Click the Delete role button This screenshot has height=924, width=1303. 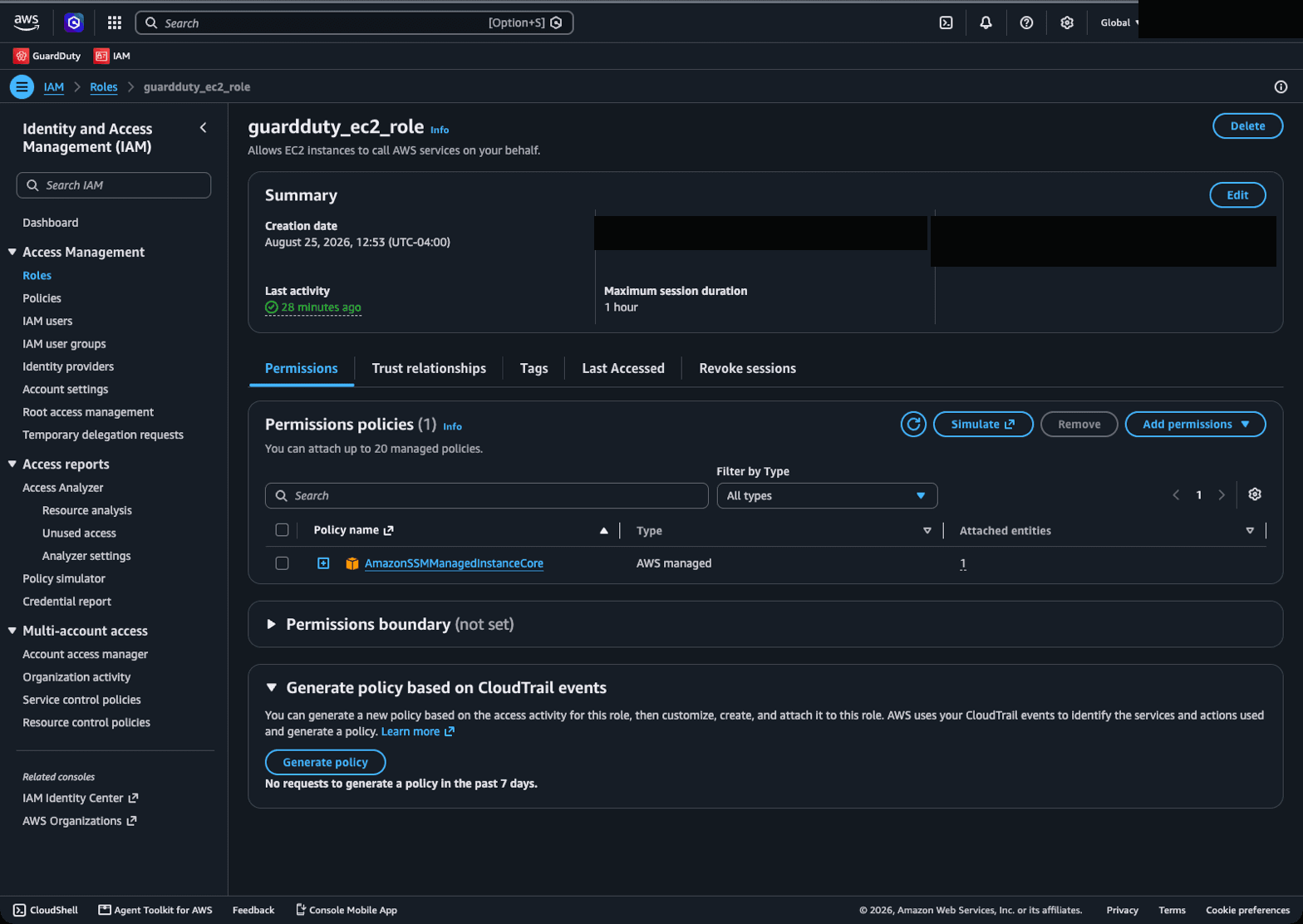(x=1247, y=125)
